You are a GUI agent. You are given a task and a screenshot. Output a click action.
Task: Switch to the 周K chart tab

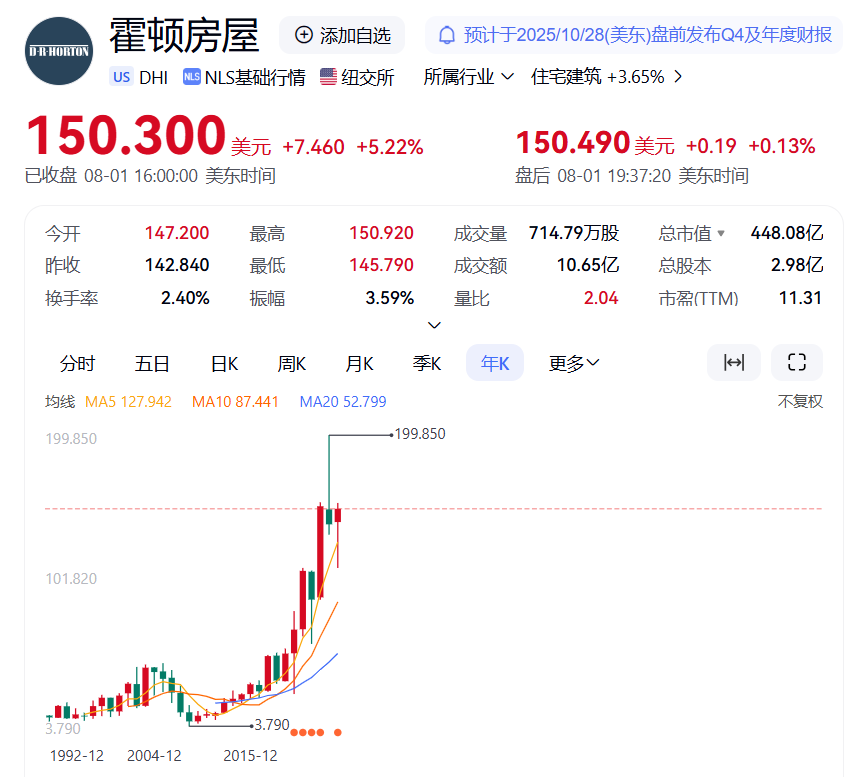pos(292,363)
